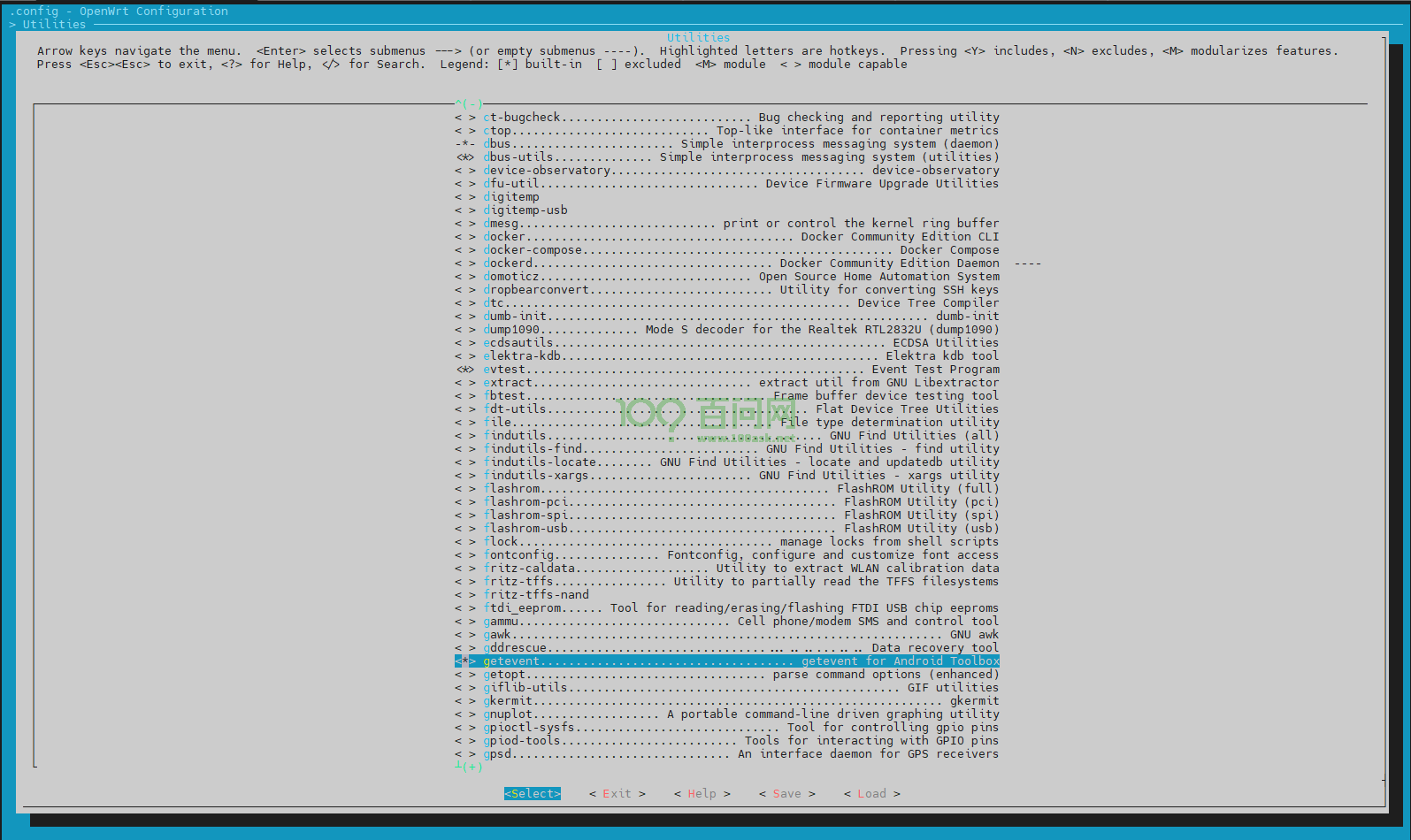Viewport: 1411px width, 840px height.
Task: Toggle the getevent package selection marker
Action: pos(465,661)
